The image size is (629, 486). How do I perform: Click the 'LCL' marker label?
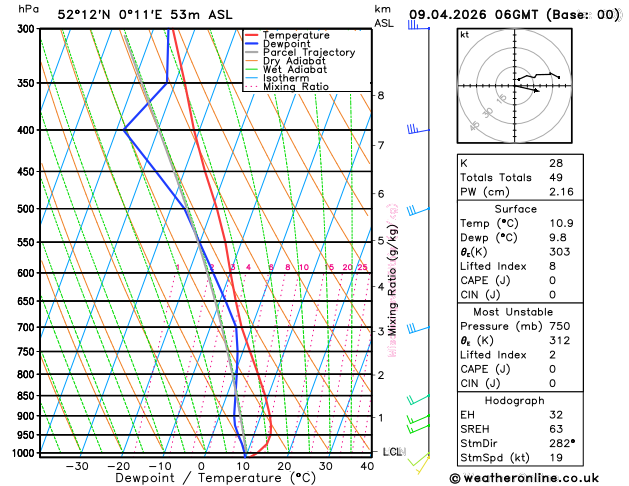pos(394,452)
